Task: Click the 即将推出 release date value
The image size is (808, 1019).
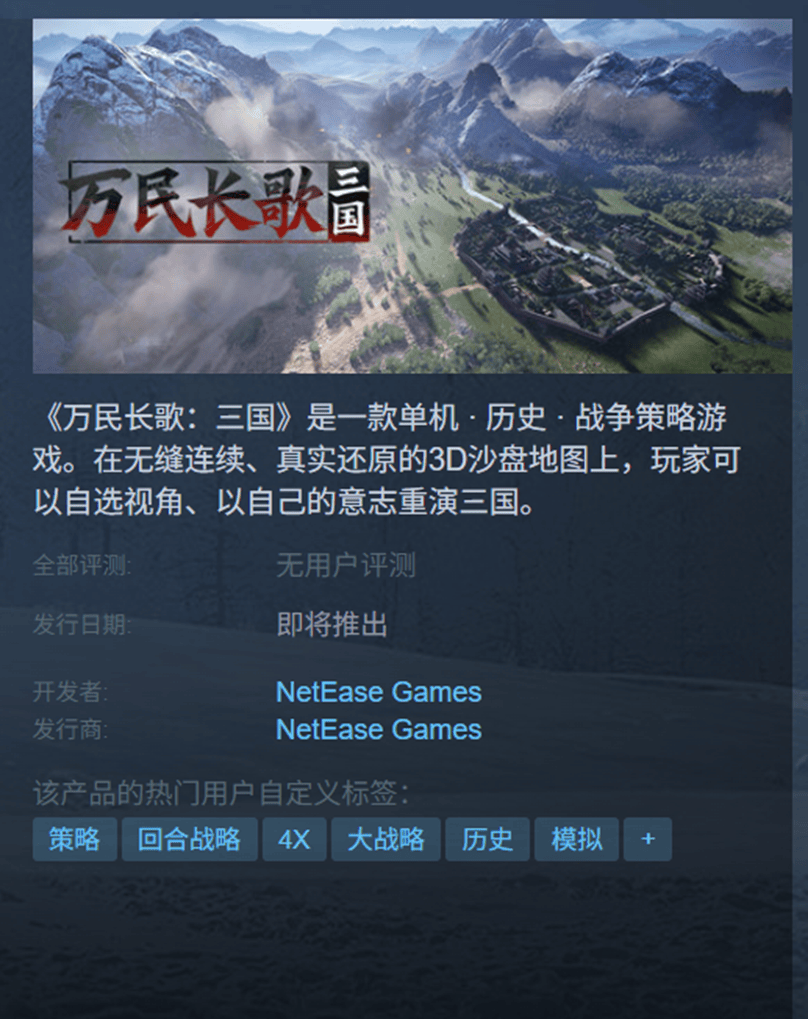Action: (x=332, y=625)
